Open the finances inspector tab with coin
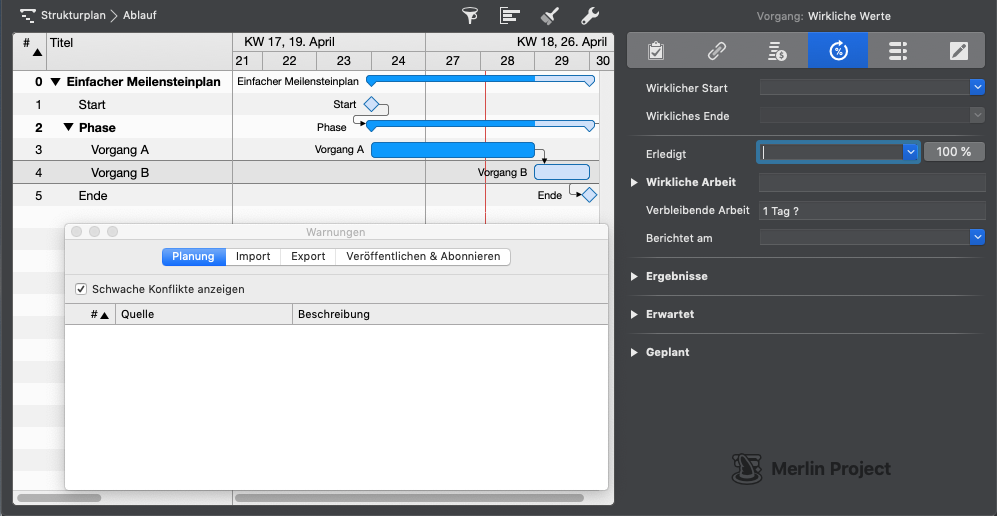The height and width of the screenshot is (516, 997). [778, 51]
